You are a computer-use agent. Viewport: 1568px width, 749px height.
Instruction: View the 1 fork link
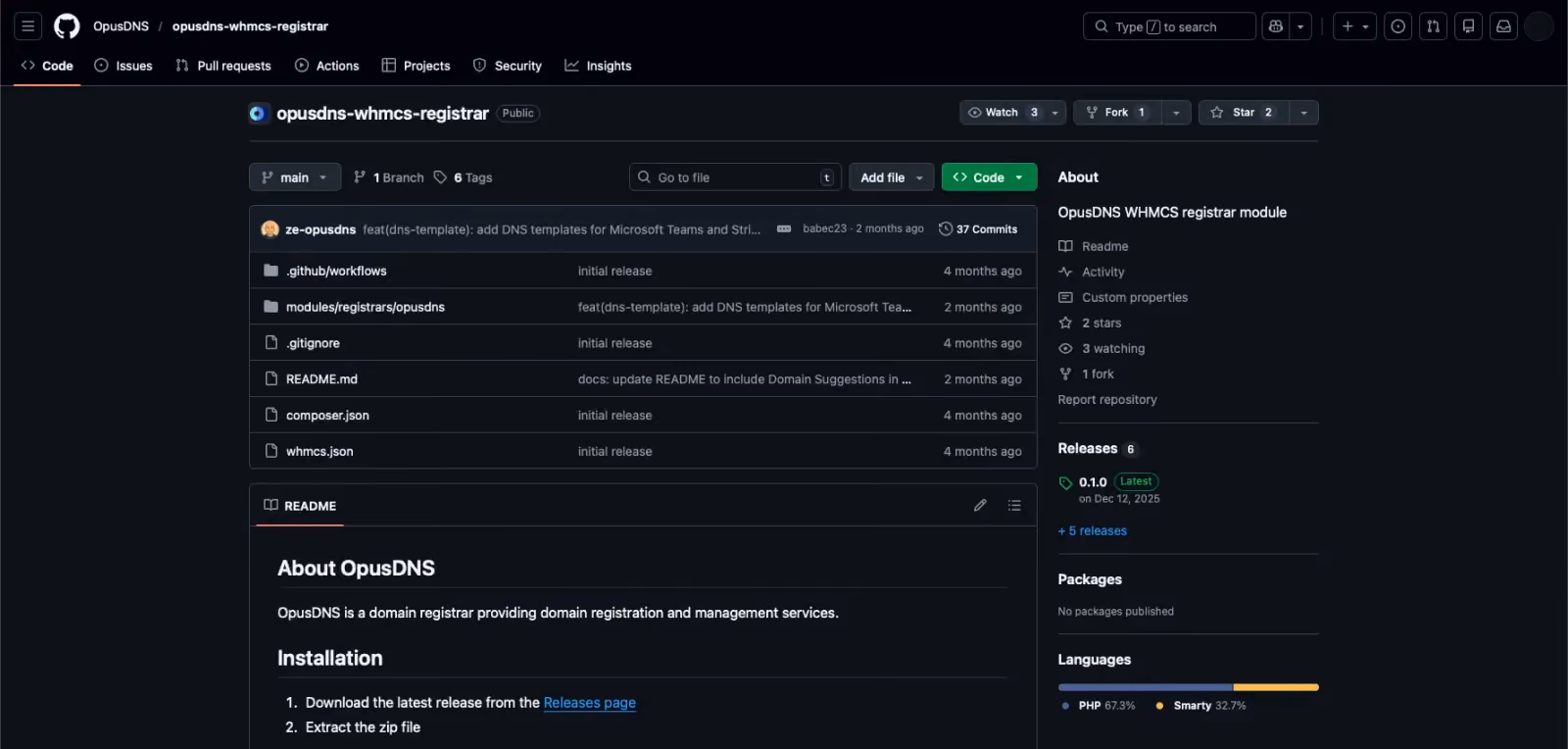pos(1086,374)
